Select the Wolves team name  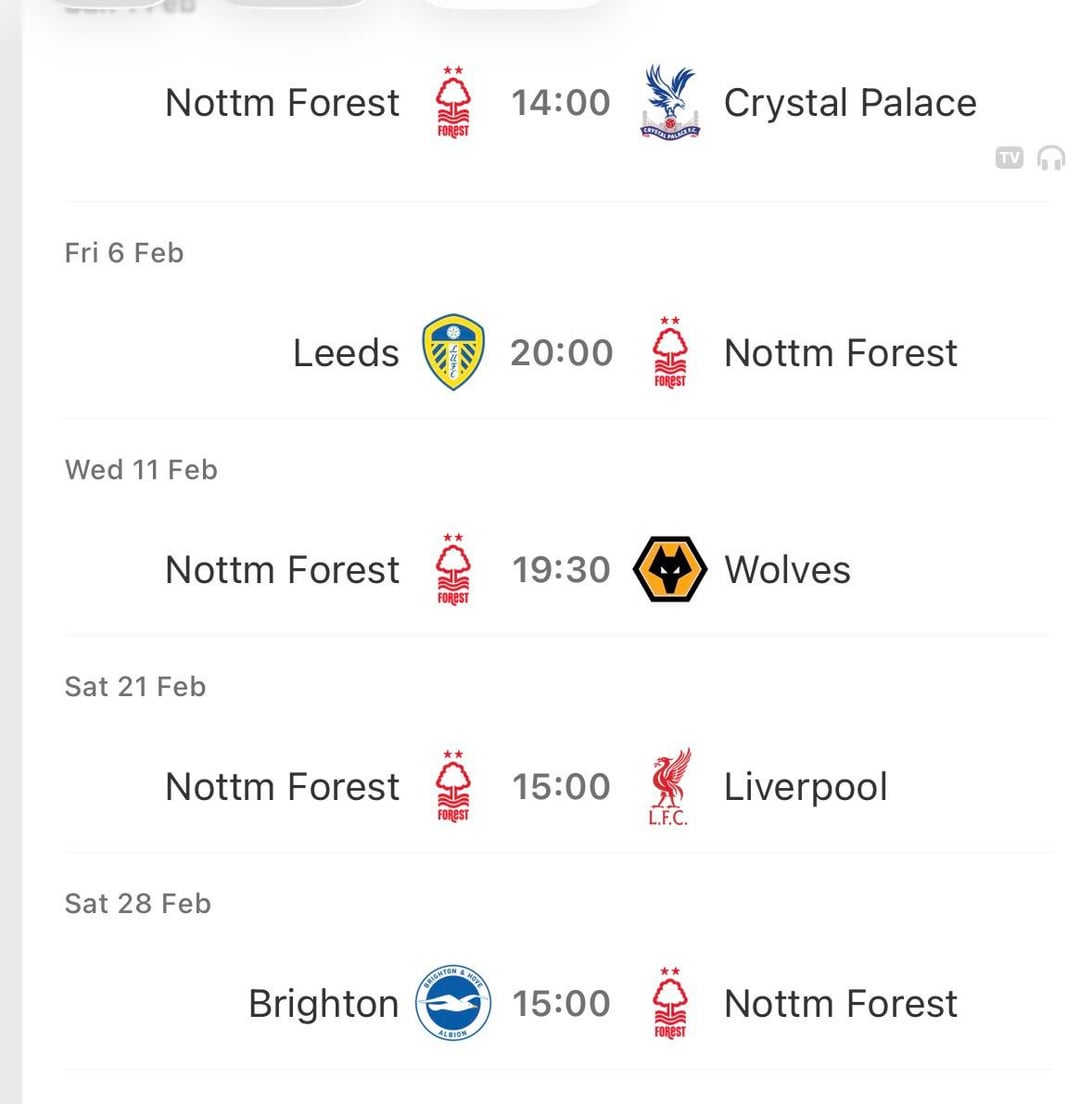coord(787,569)
